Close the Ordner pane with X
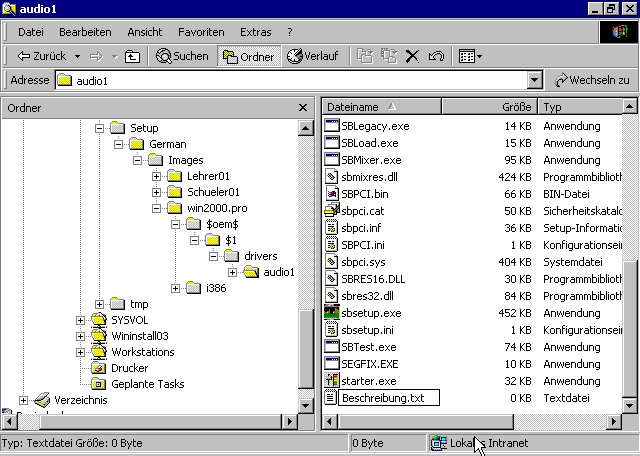This screenshot has height=456, width=640. [302, 107]
